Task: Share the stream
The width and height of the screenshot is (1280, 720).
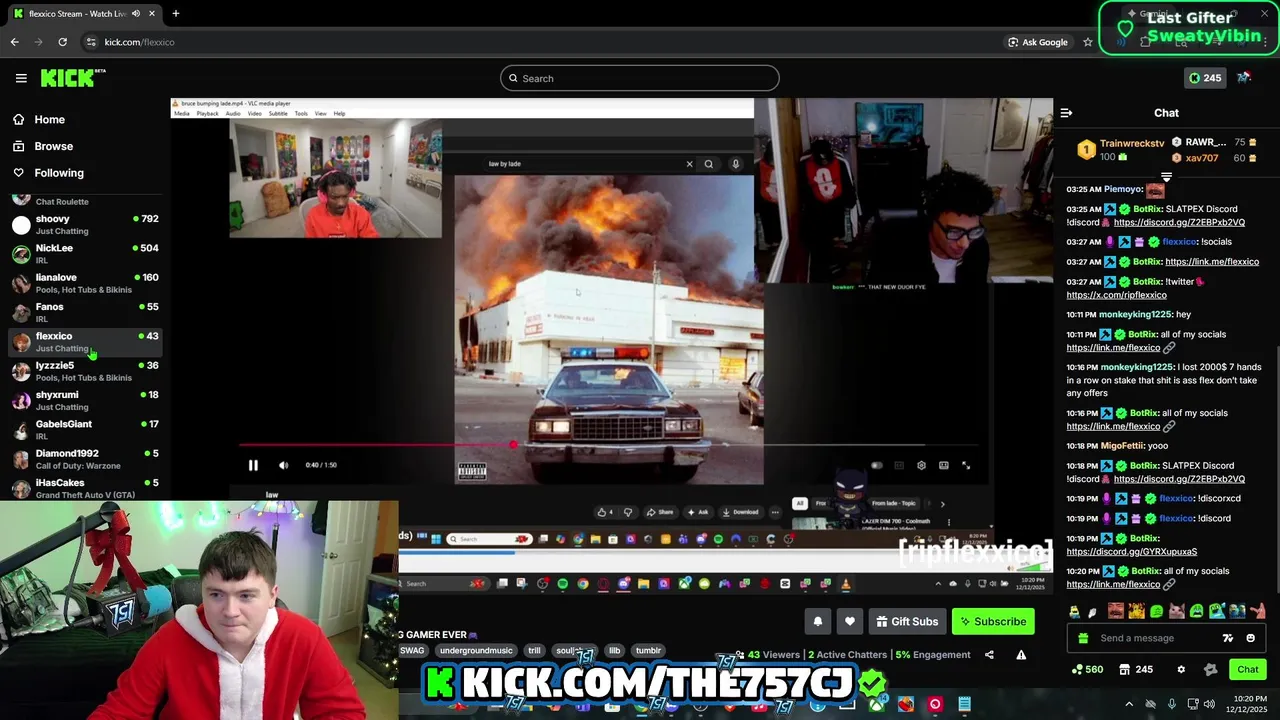Action: coord(989,655)
